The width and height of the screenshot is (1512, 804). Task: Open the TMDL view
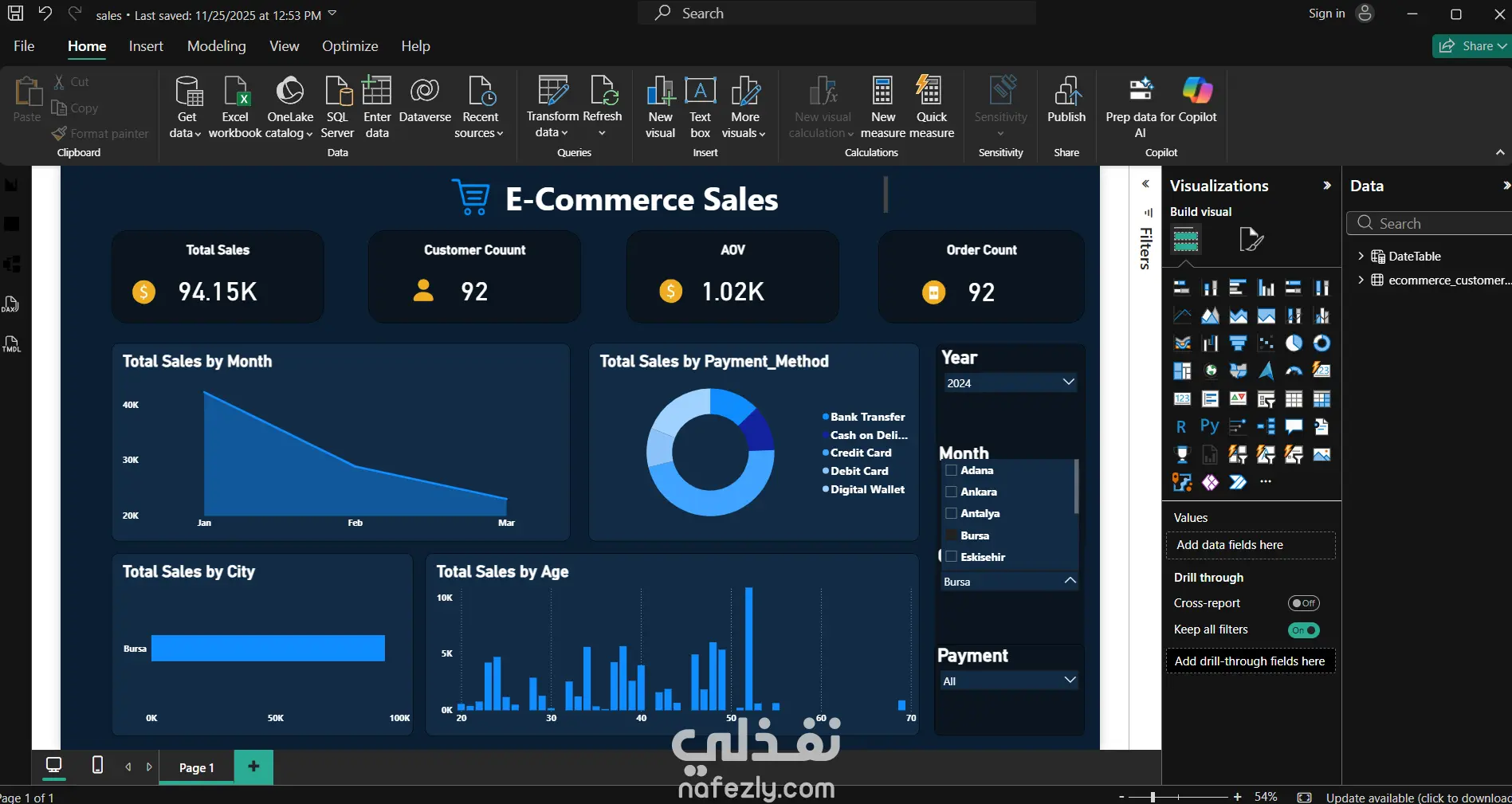click(11, 344)
